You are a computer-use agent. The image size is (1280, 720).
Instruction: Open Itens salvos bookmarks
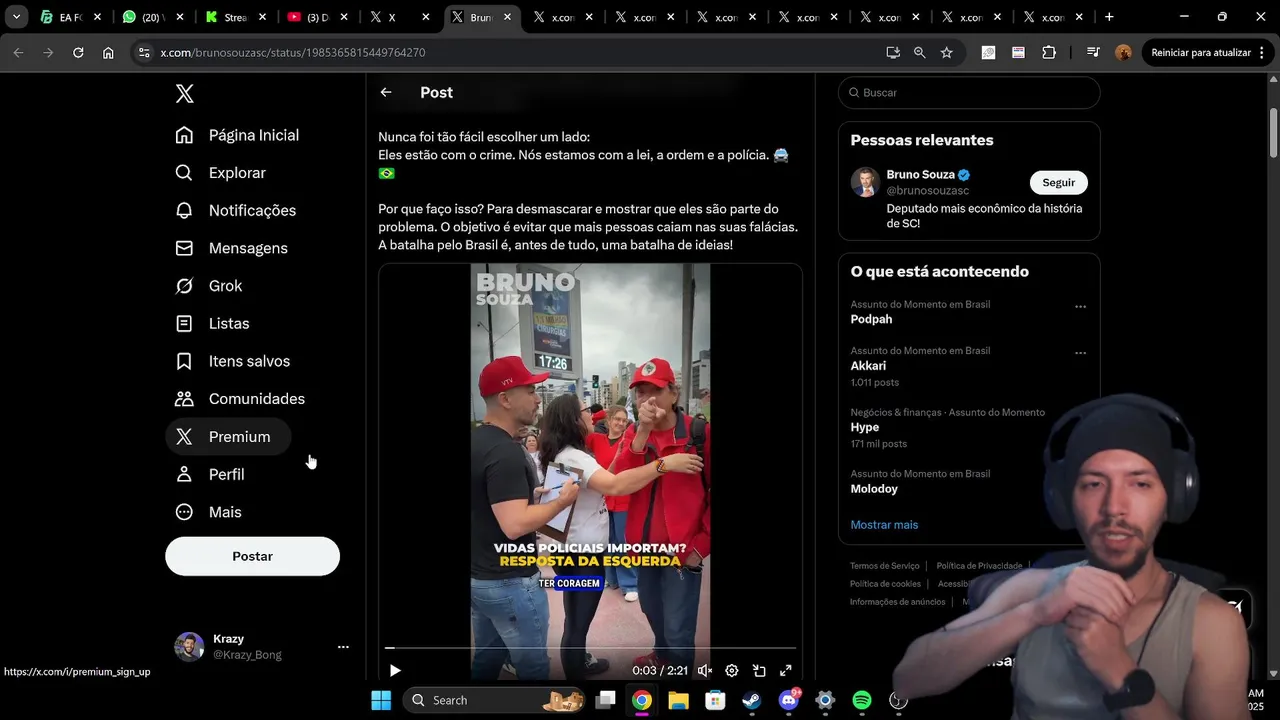point(232,361)
